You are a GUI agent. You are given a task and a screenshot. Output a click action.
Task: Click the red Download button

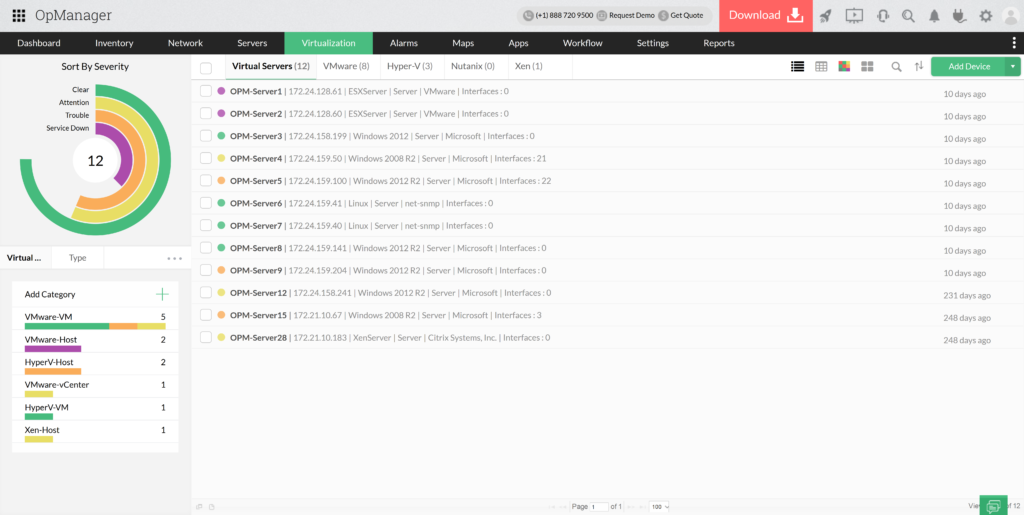click(765, 15)
